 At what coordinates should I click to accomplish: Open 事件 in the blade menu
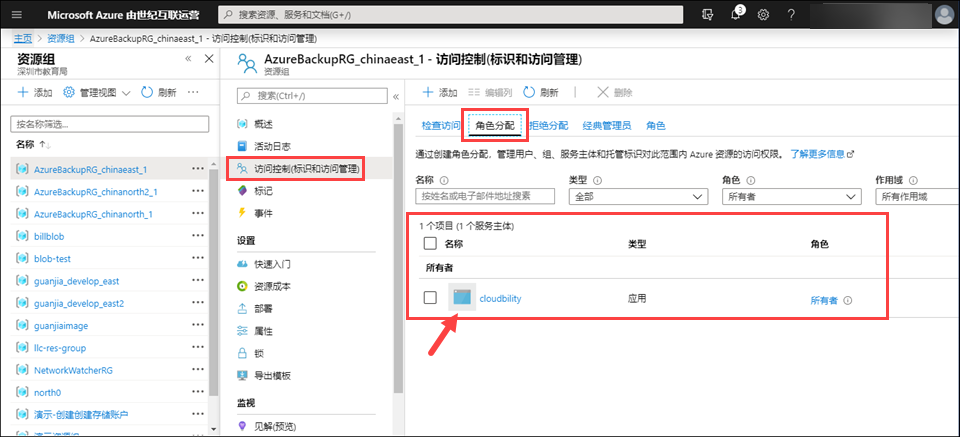click(255, 213)
